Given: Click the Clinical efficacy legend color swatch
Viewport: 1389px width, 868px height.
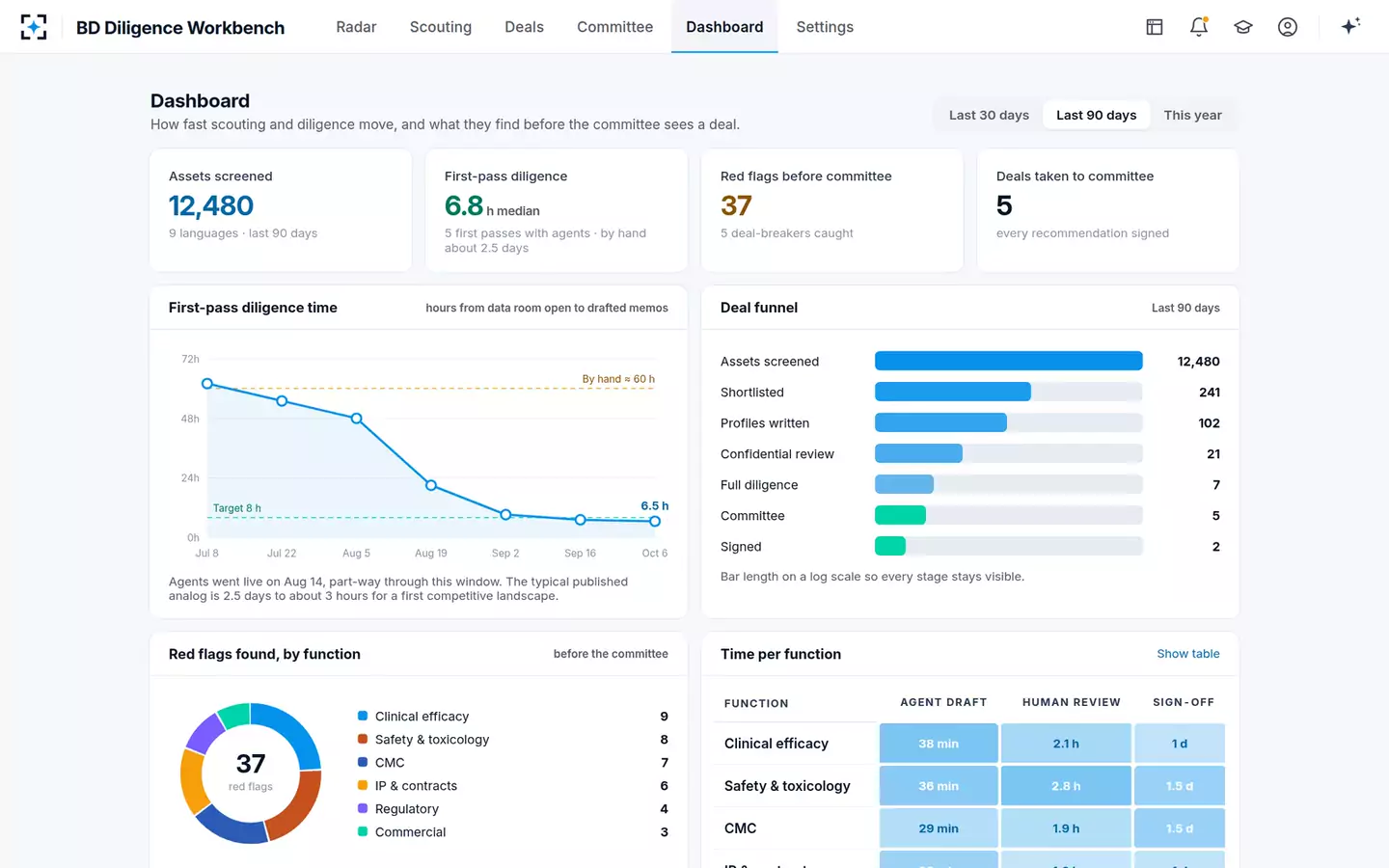Looking at the screenshot, I should [x=363, y=716].
